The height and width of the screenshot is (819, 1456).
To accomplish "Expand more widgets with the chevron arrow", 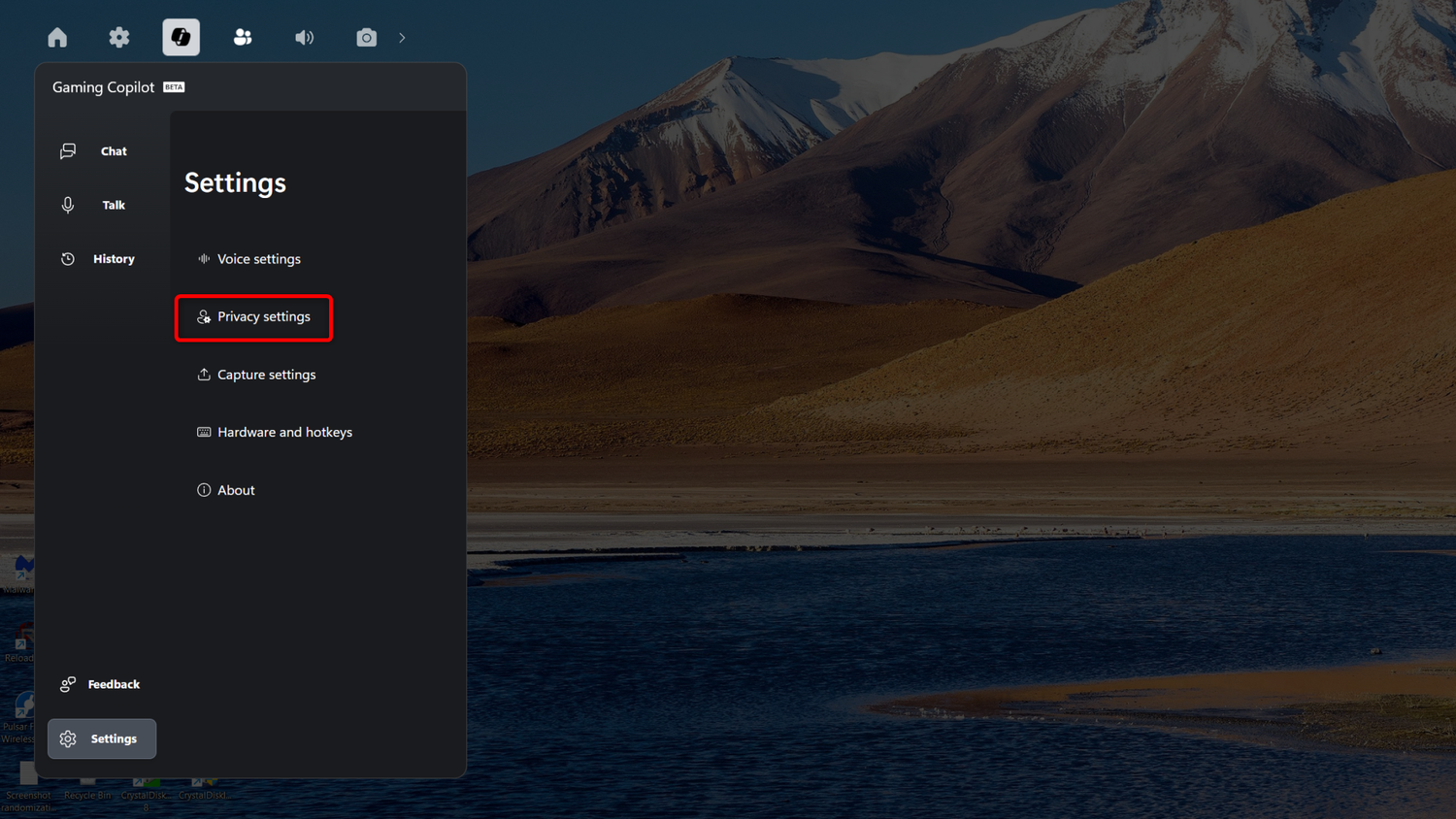I will (402, 38).
